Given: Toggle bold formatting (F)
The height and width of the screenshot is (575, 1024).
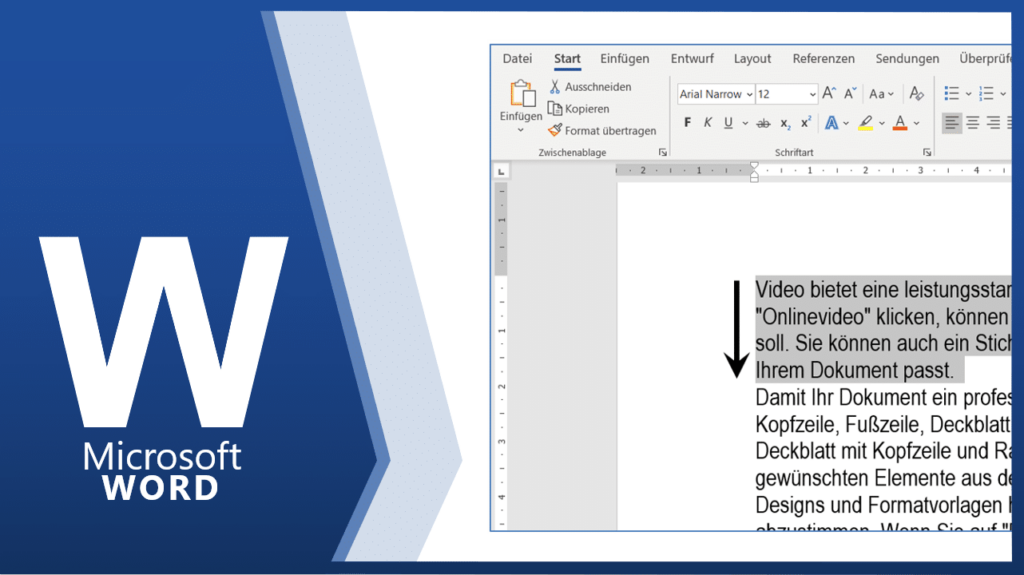Looking at the screenshot, I should point(687,123).
